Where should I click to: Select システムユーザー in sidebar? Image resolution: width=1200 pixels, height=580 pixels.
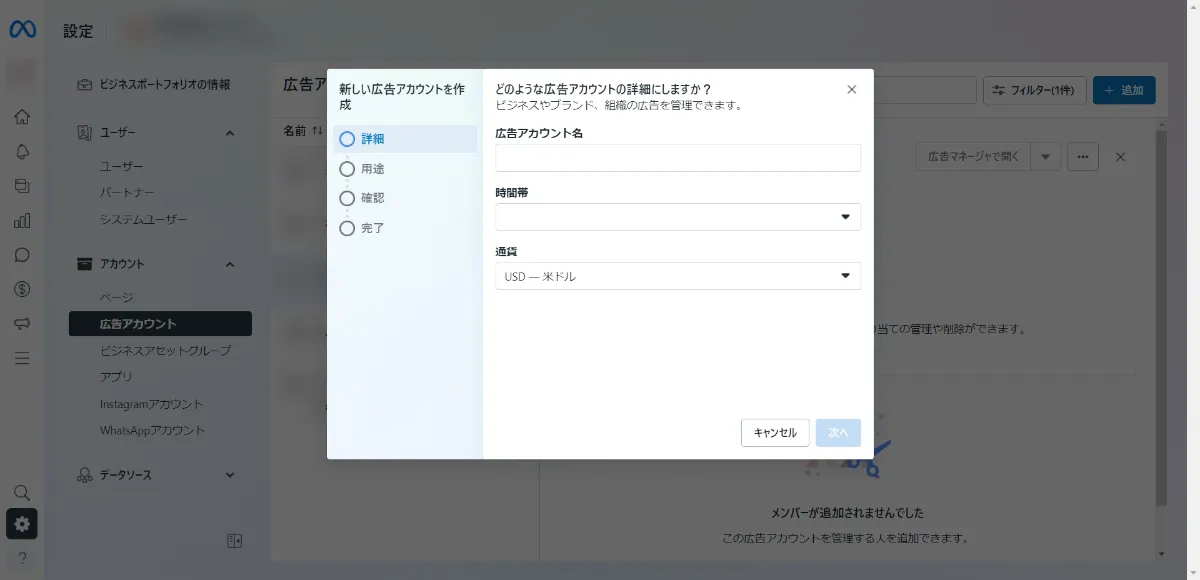143,220
